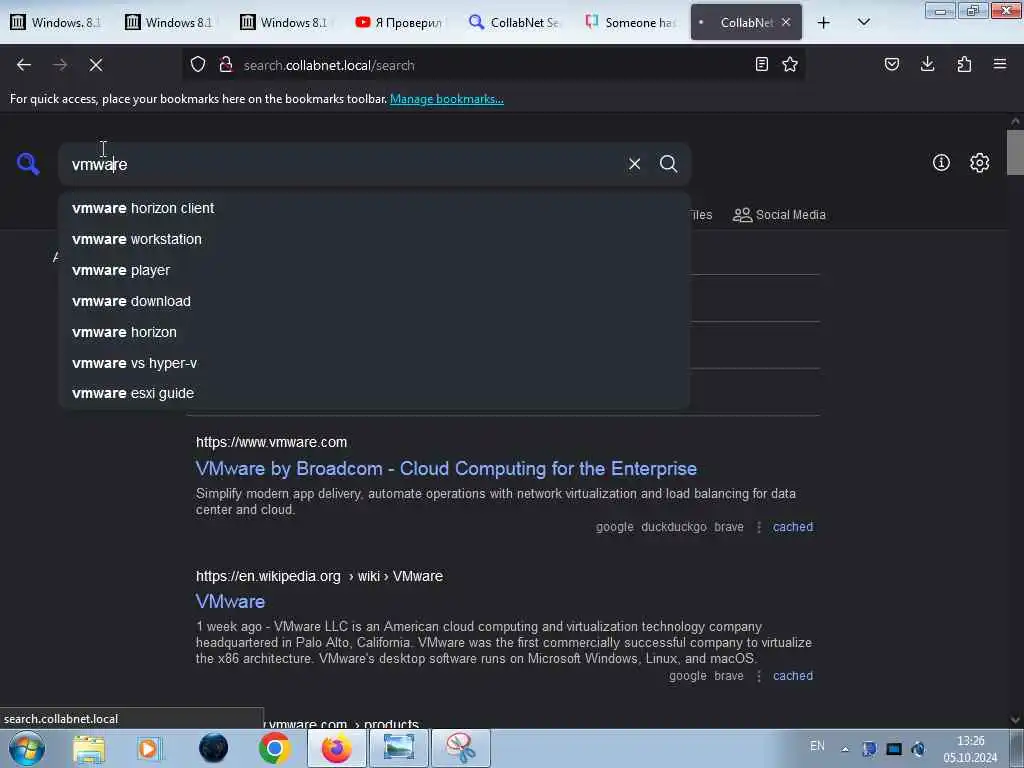Open cached version of Wikipedia result

pos(793,676)
